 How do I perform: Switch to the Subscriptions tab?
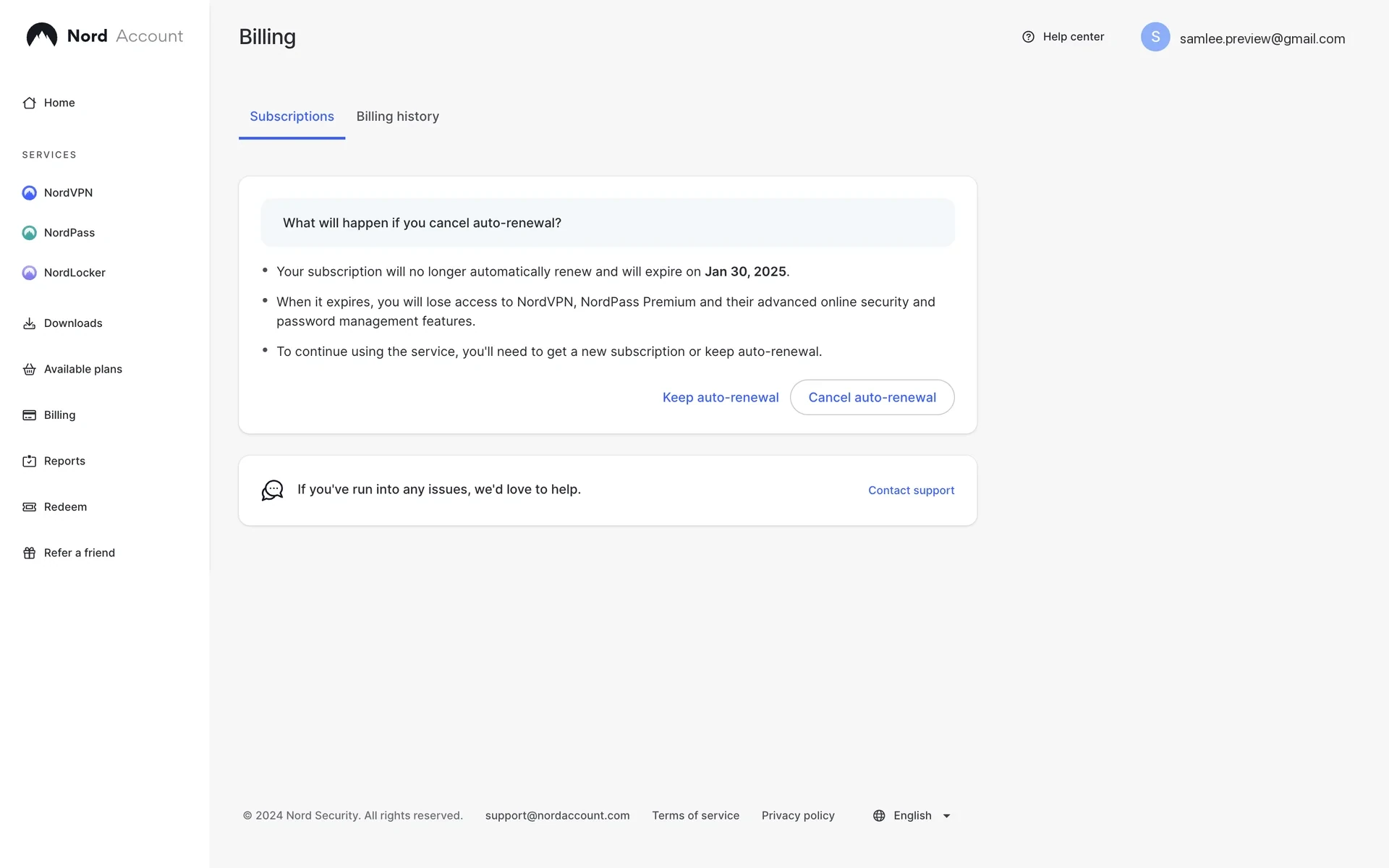point(292,116)
